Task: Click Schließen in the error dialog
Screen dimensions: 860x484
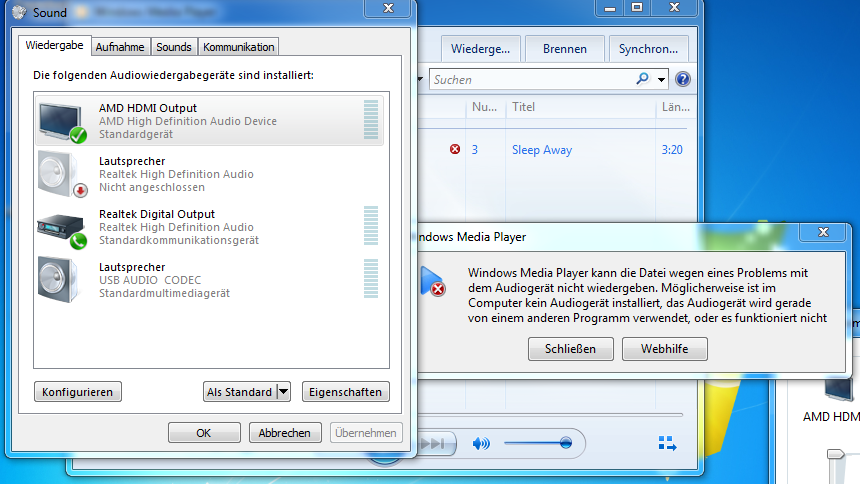Action: click(570, 348)
